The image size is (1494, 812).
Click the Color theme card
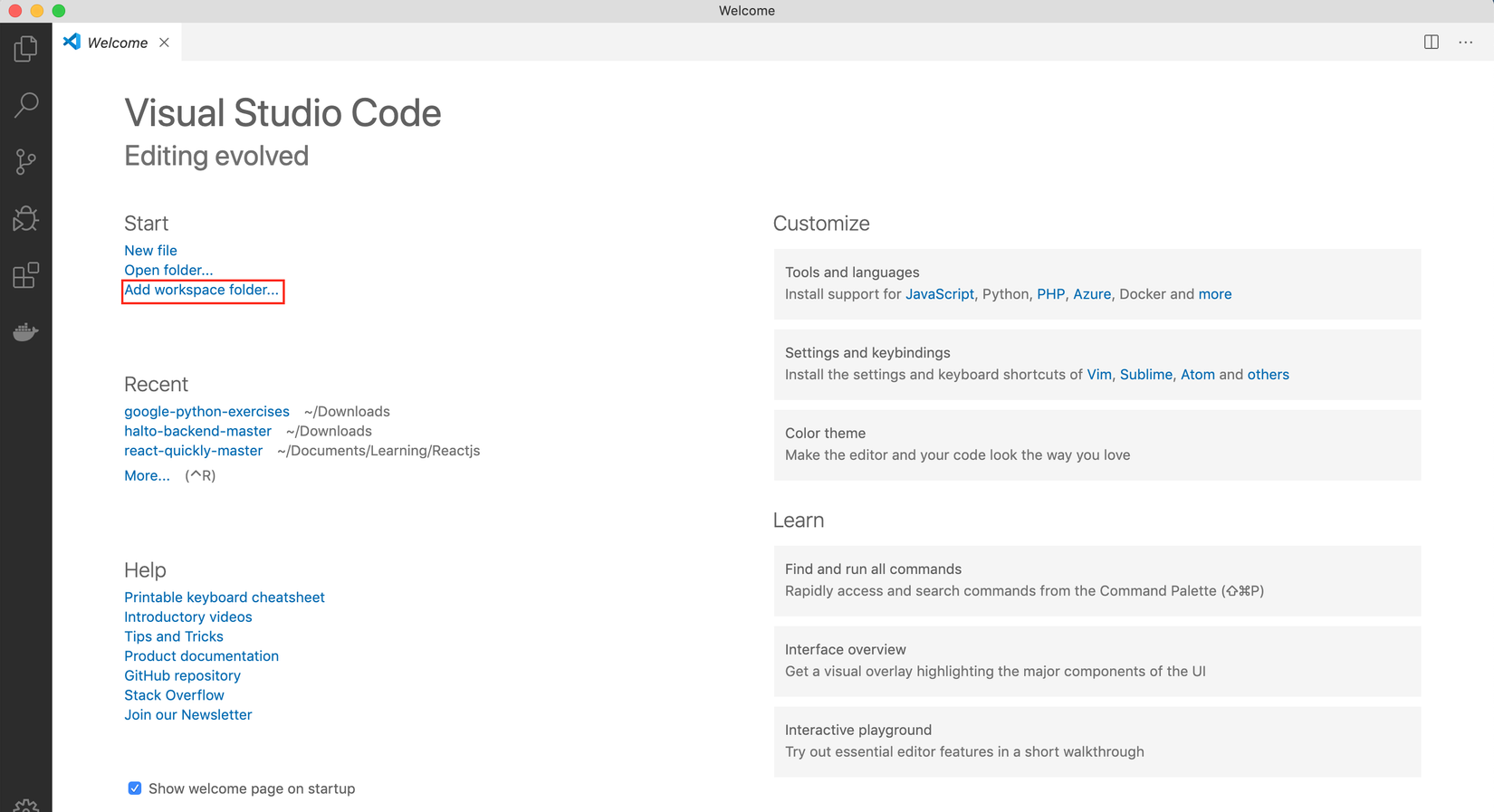point(1097,444)
